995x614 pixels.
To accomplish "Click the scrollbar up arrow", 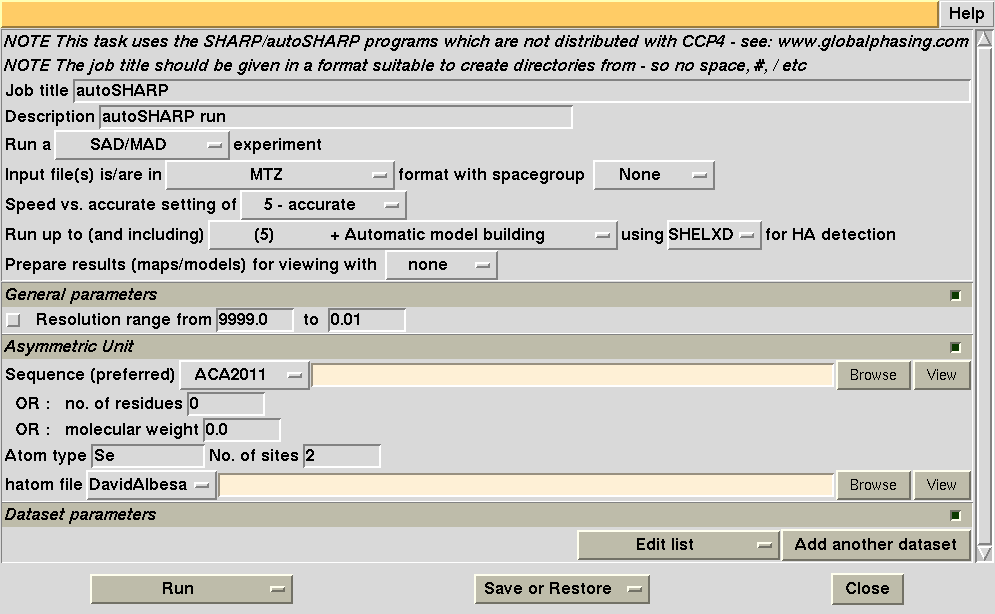I will [984, 39].
